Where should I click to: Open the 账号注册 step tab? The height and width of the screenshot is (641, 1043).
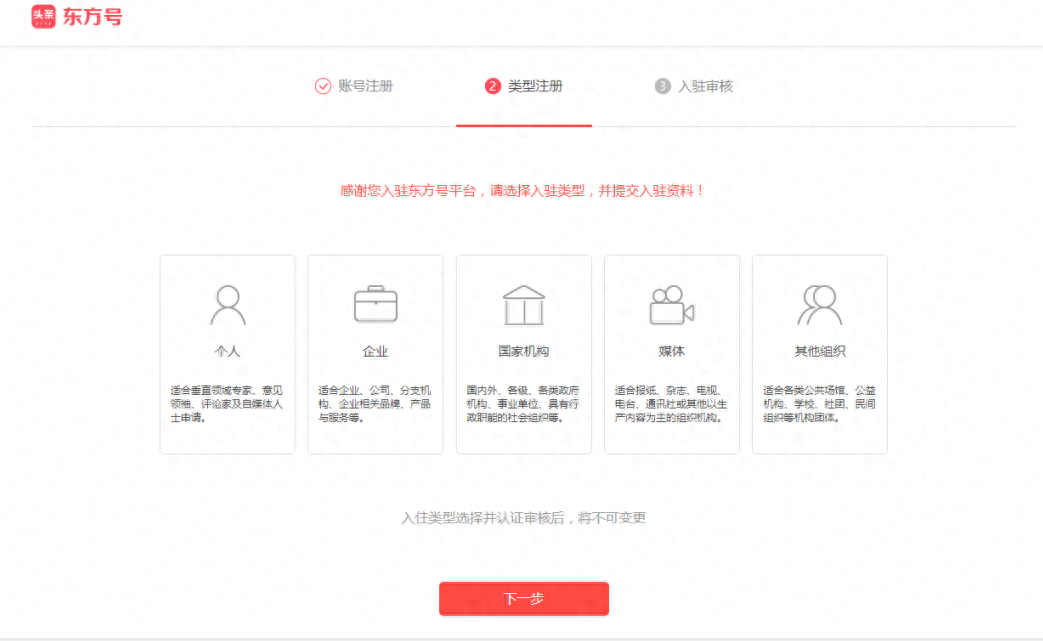[365, 86]
